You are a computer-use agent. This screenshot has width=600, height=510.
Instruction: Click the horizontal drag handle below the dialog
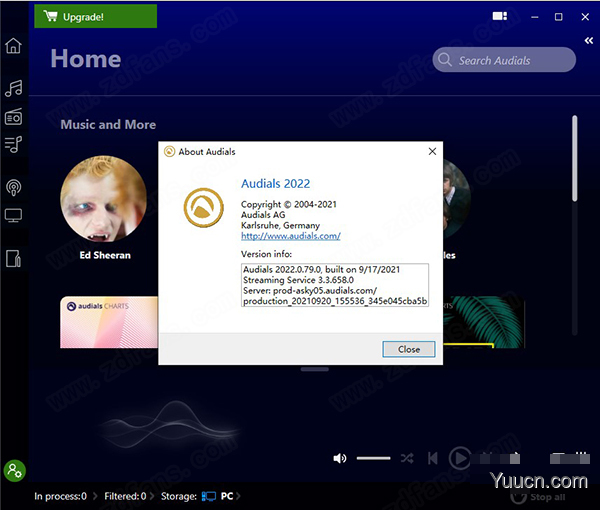pyautogui.click(x=315, y=369)
